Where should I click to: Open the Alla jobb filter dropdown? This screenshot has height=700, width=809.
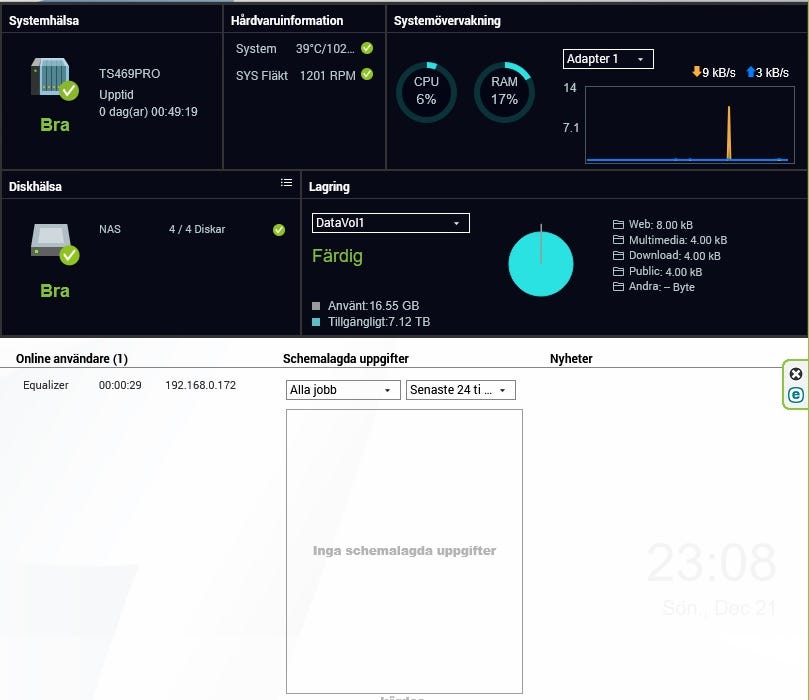point(342,390)
